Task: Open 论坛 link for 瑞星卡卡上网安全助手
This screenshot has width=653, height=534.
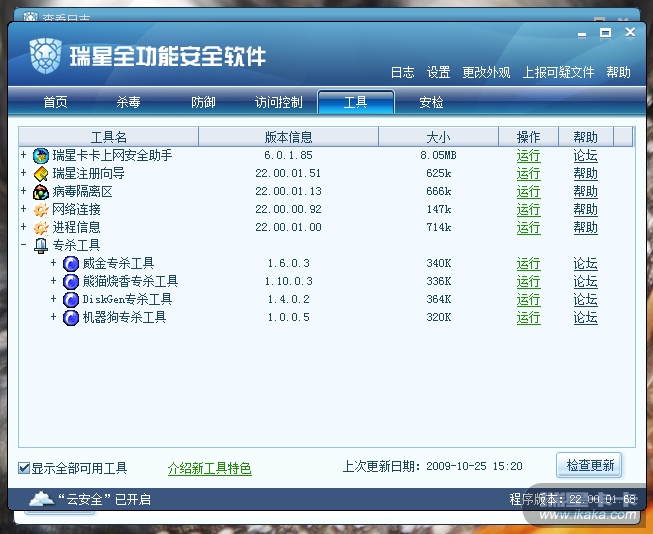Action: pos(586,156)
